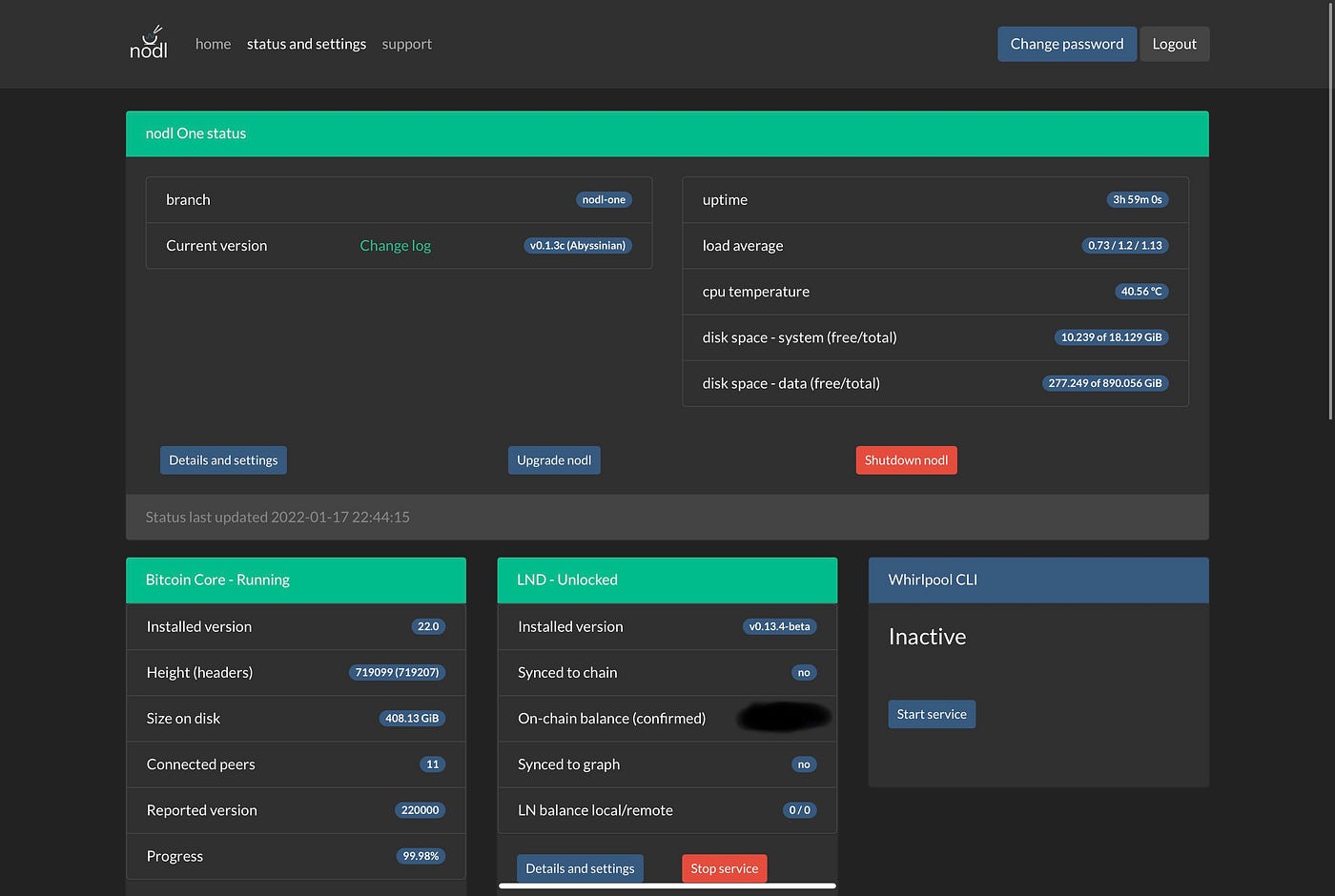Click the nodl-one branch badge

coord(604,199)
